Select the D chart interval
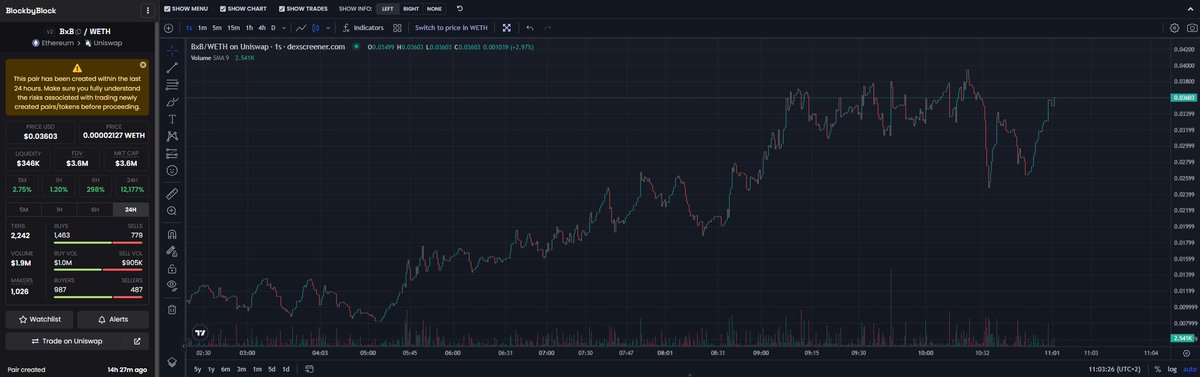 (x=273, y=28)
